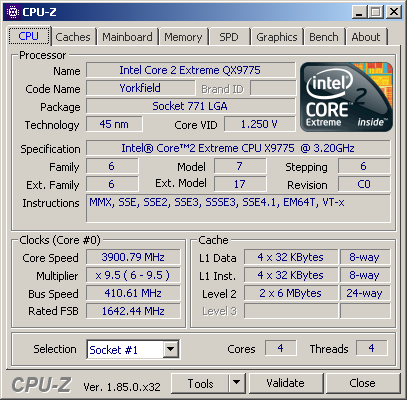Click the version text Ver. 1.85.0.x32
Screen dimensions: 407x400
click(122, 387)
